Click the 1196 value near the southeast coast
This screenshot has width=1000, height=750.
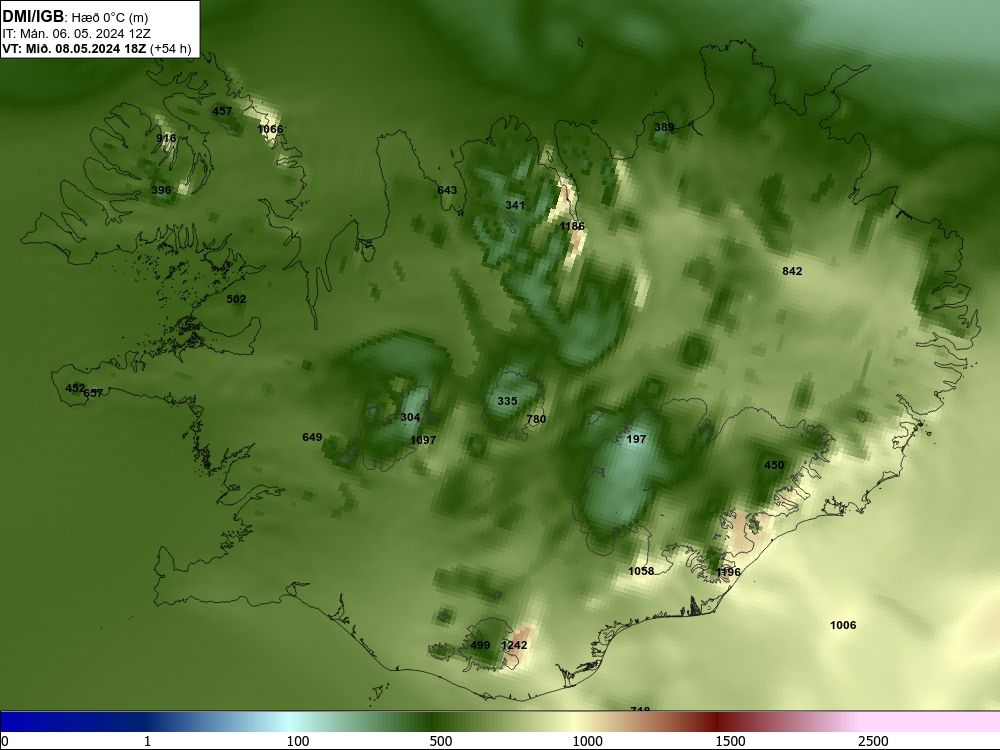(728, 573)
